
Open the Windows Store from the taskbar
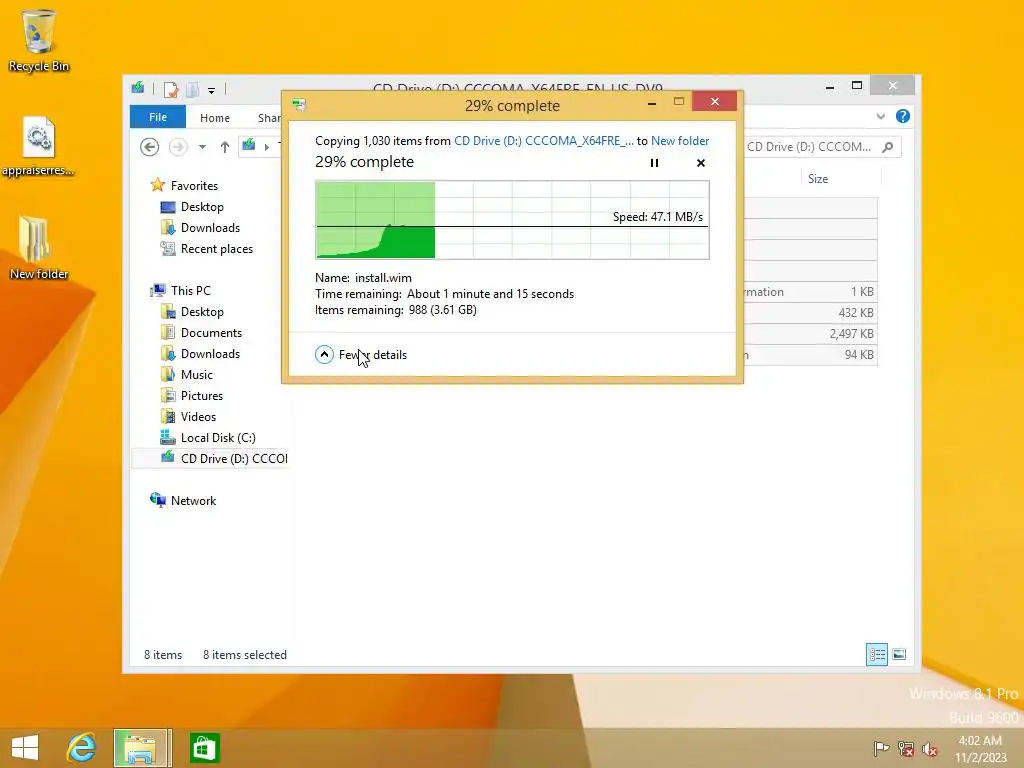click(x=204, y=748)
